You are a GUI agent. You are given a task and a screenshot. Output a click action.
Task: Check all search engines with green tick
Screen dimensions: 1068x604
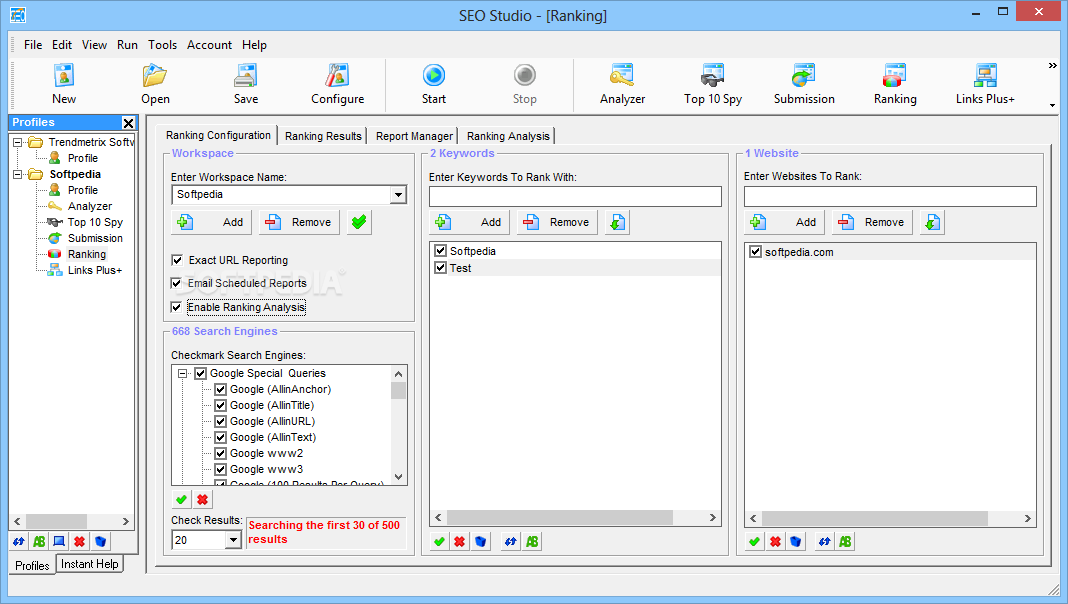click(x=181, y=500)
